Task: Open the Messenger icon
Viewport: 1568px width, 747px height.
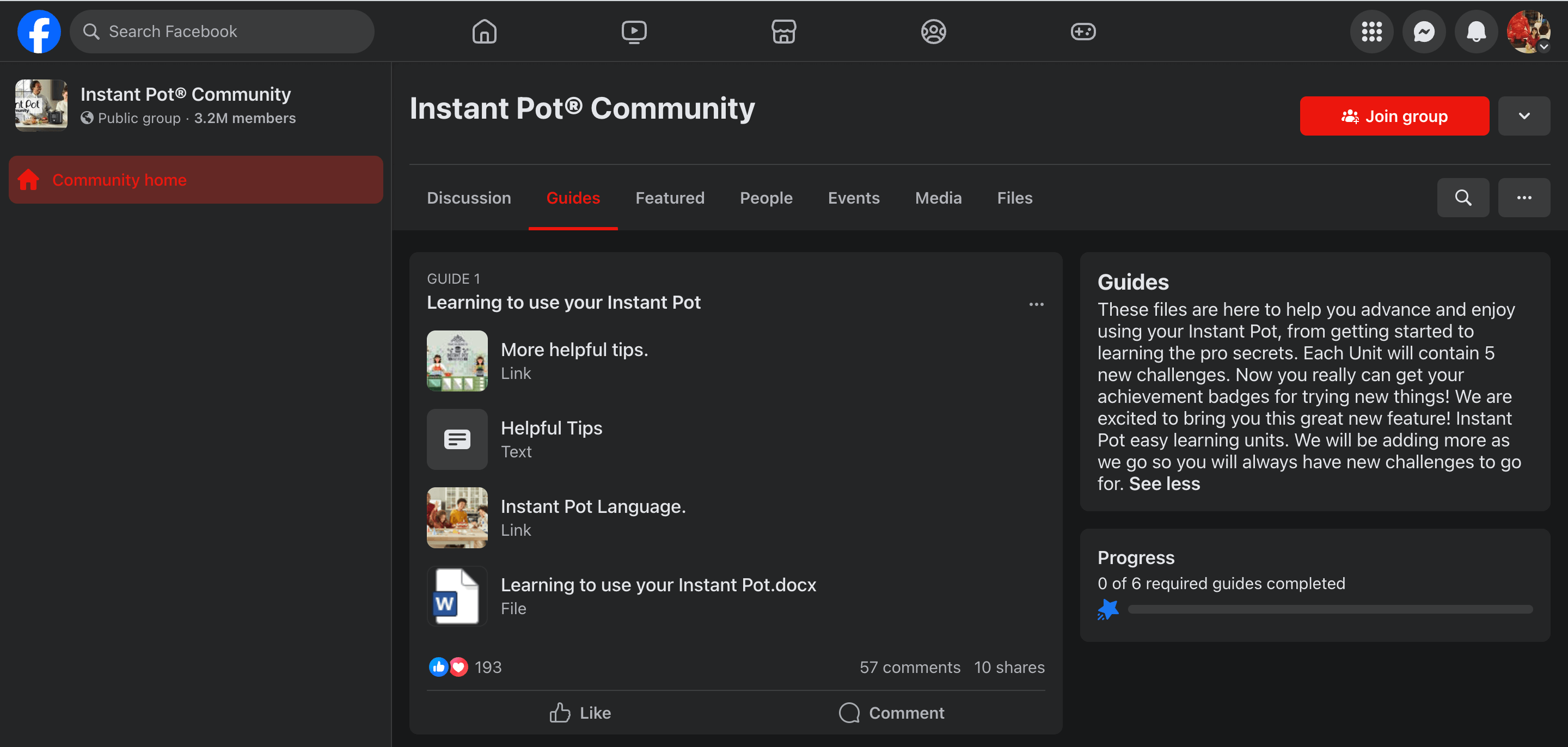Action: pos(1424,32)
